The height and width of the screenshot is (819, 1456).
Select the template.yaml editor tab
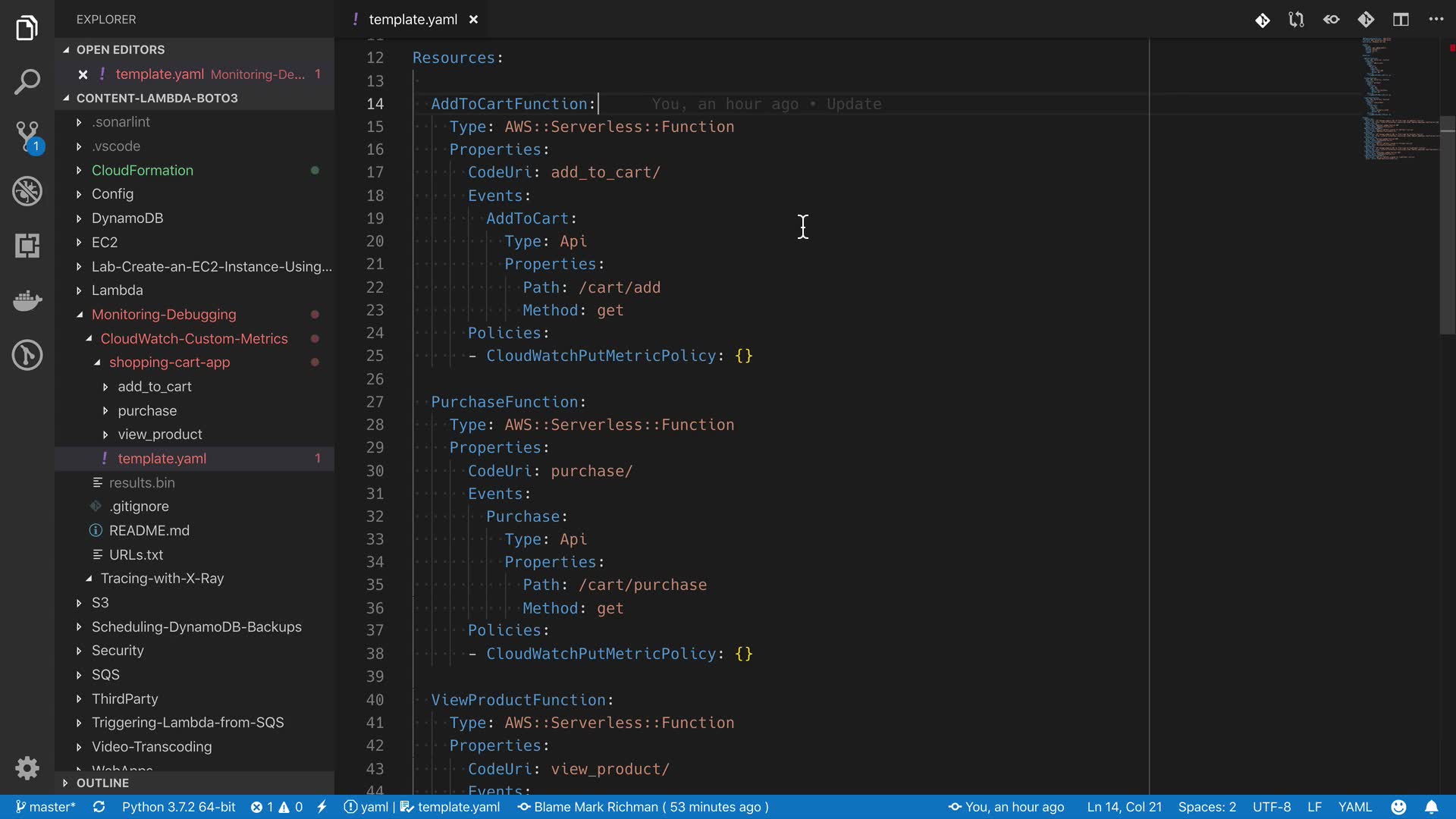pyautogui.click(x=413, y=20)
